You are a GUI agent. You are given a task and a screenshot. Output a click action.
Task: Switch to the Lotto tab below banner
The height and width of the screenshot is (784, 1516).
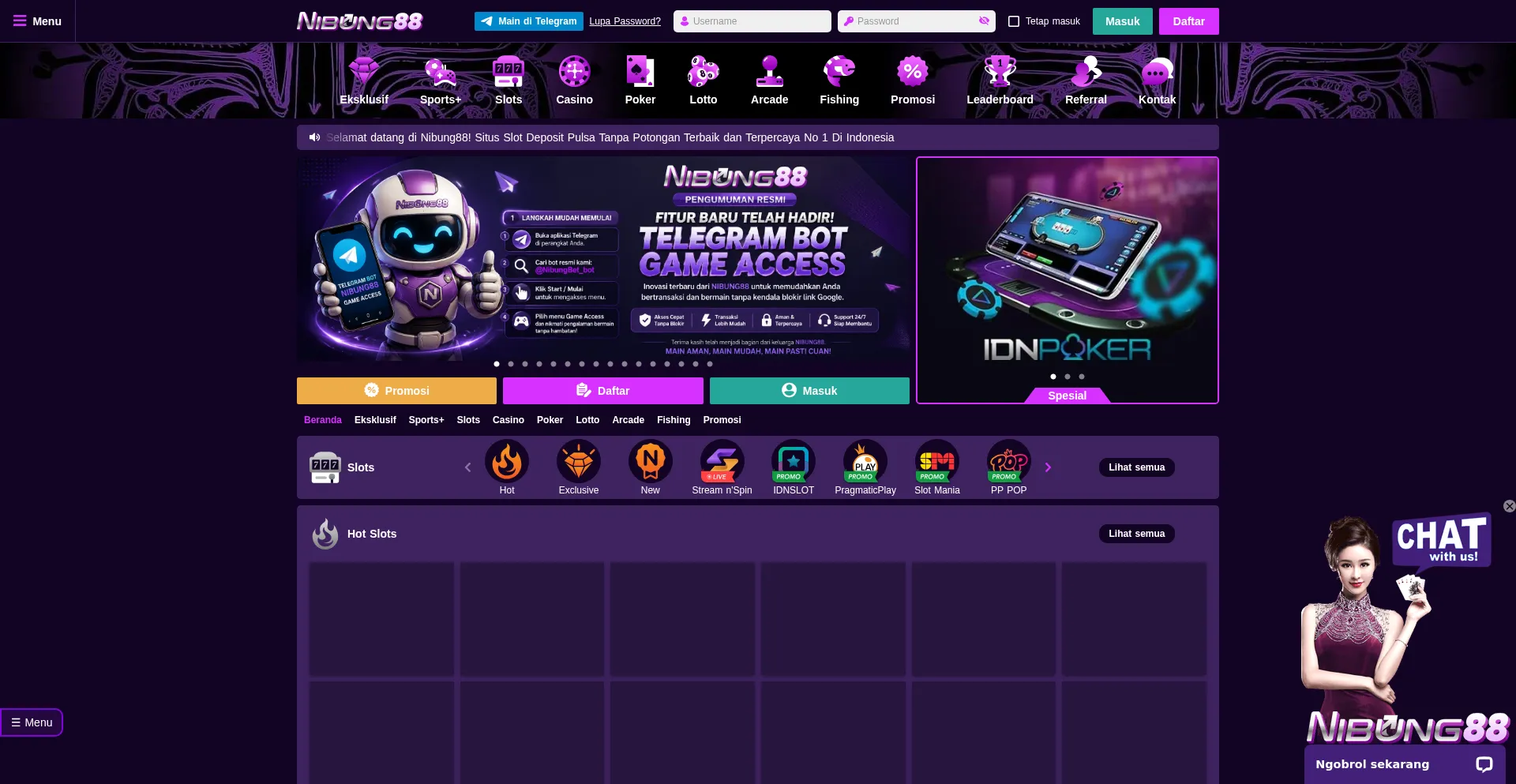[587, 420]
